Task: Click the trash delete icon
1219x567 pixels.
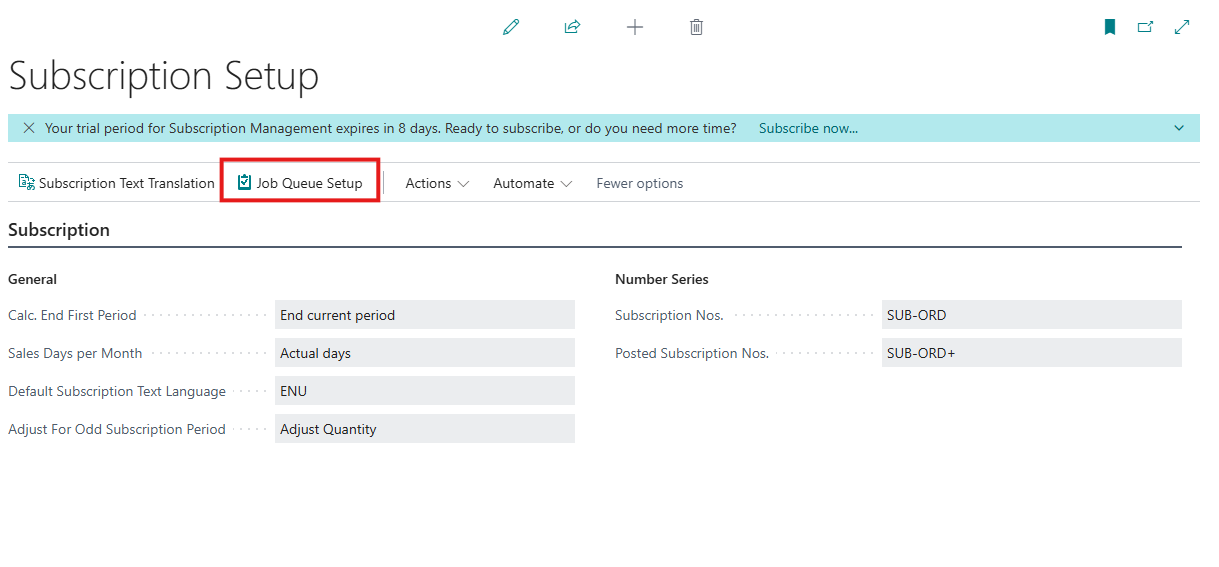Action: (x=696, y=28)
